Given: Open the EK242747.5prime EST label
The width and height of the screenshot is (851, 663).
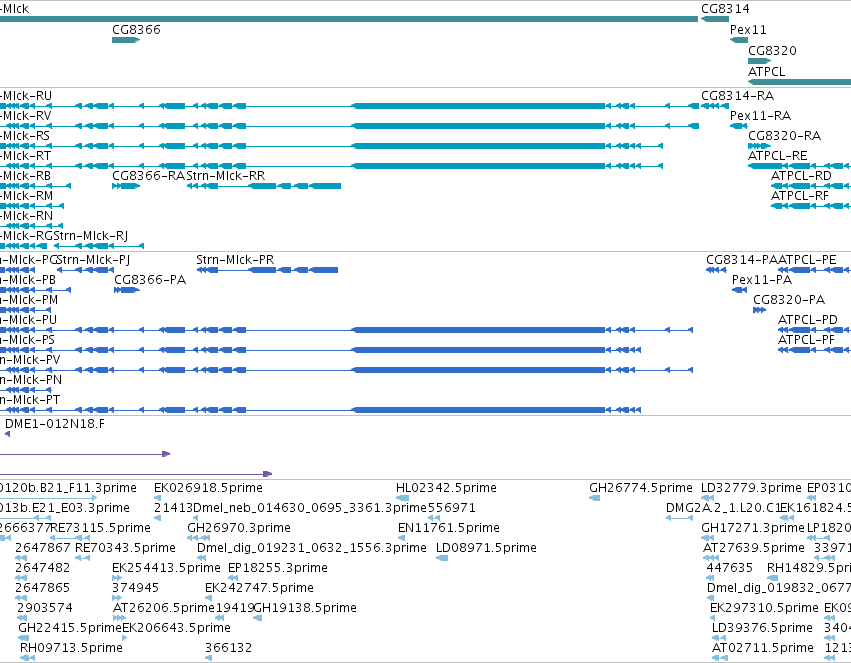Looking at the screenshot, I should click(x=259, y=588).
